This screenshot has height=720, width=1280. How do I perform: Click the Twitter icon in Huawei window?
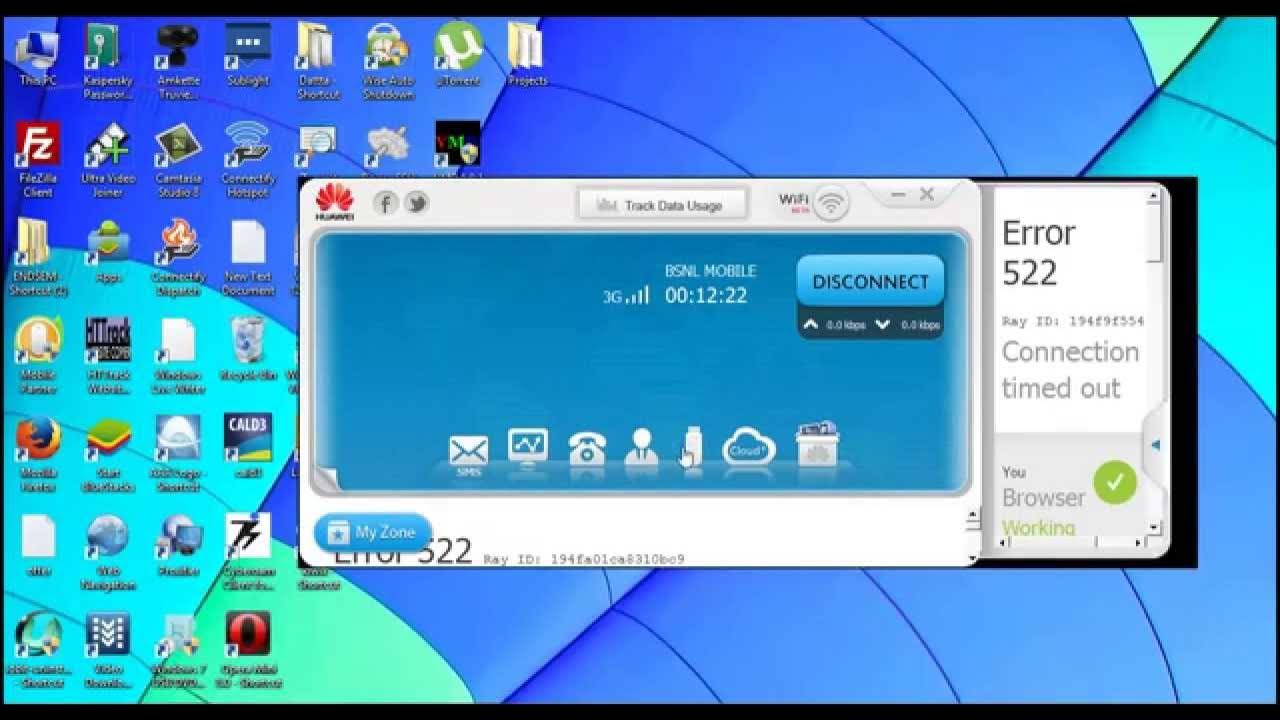(417, 203)
